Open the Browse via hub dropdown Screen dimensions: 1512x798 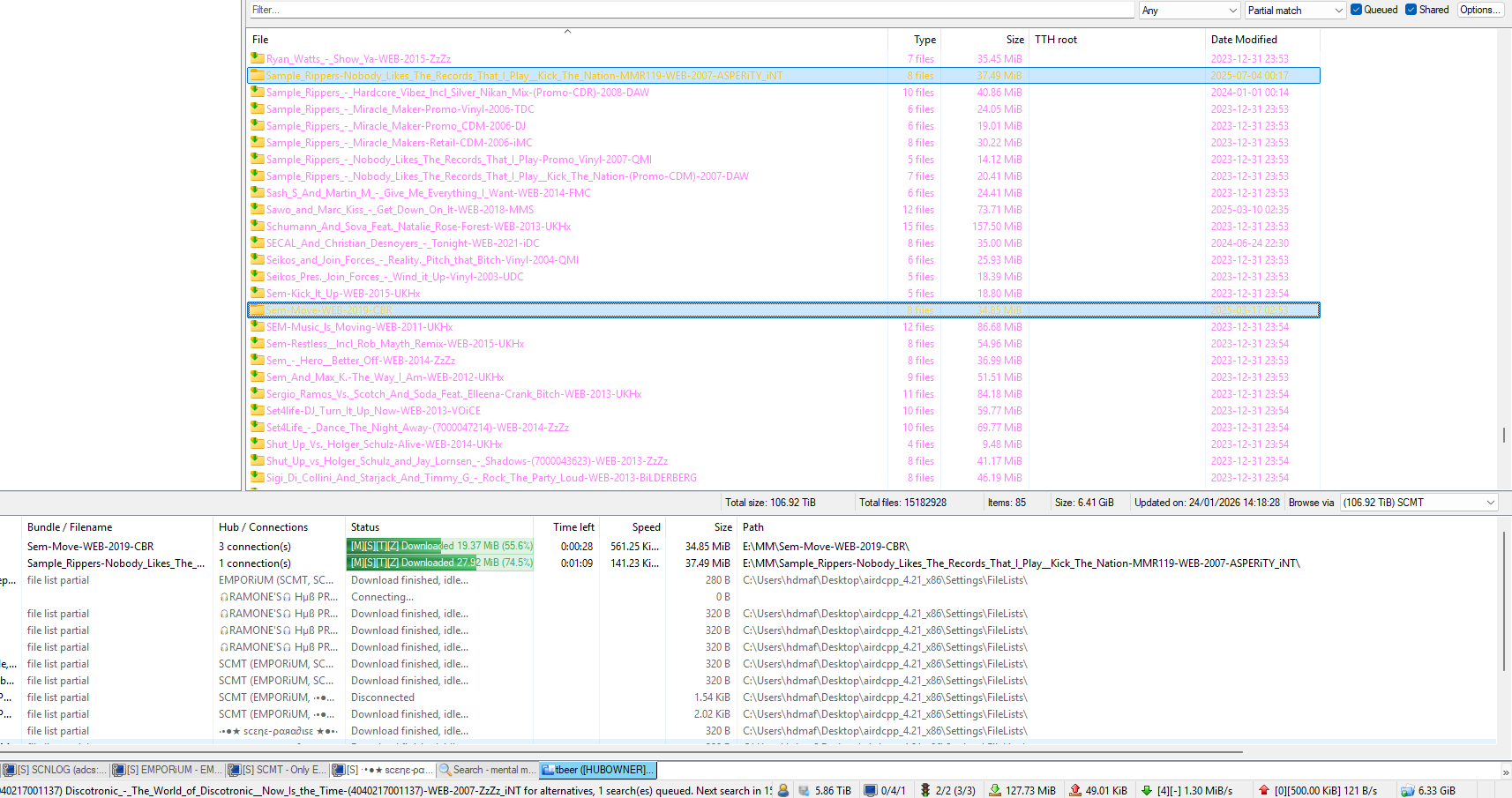(x=1419, y=503)
